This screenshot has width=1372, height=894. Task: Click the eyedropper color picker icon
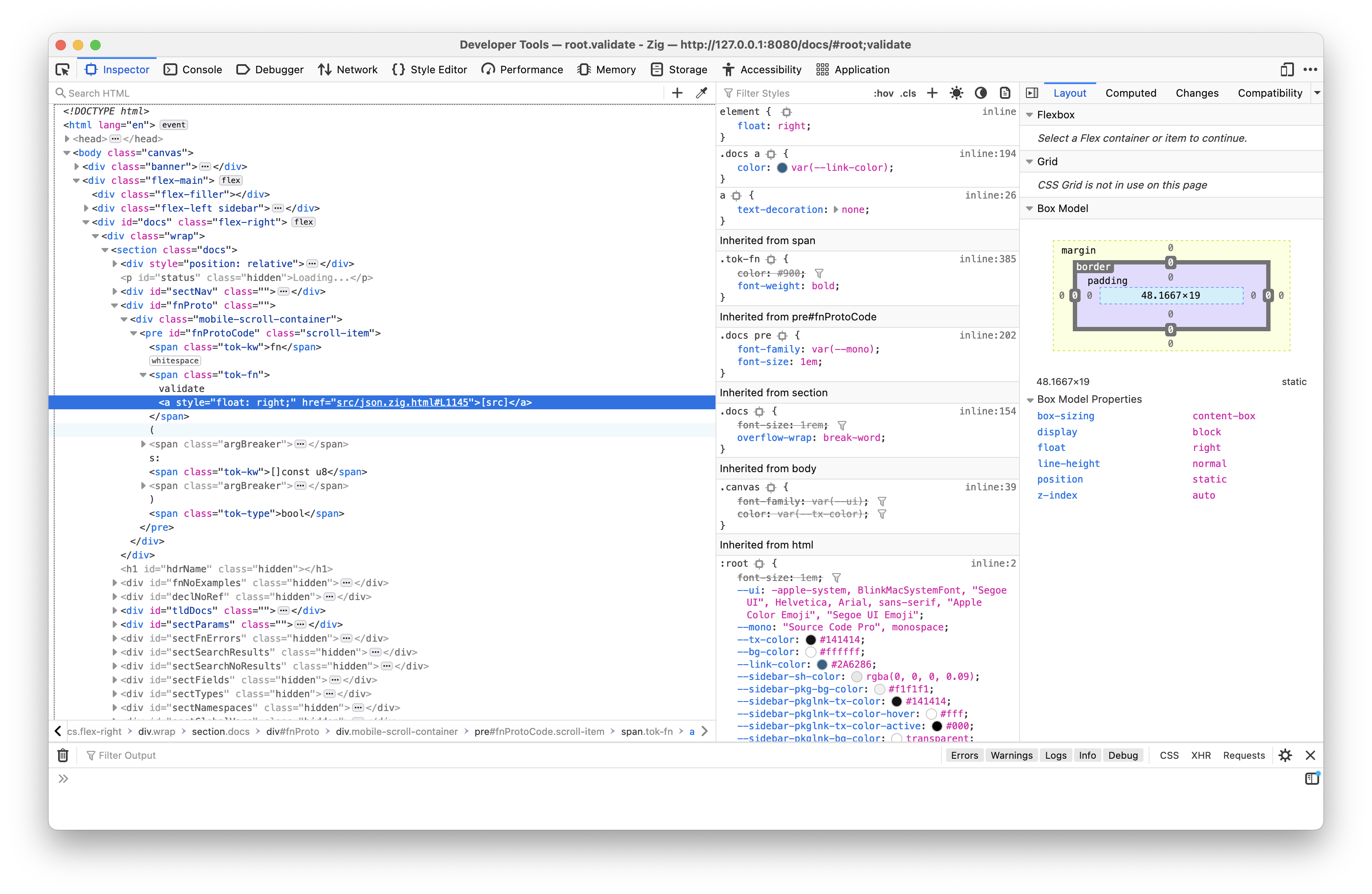click(701, 93)
